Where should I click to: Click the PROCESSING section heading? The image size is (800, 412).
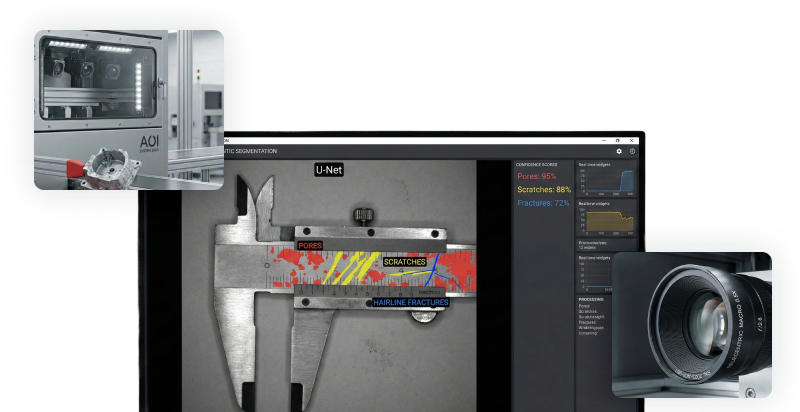pyautogui.click(x=591, y=299)
